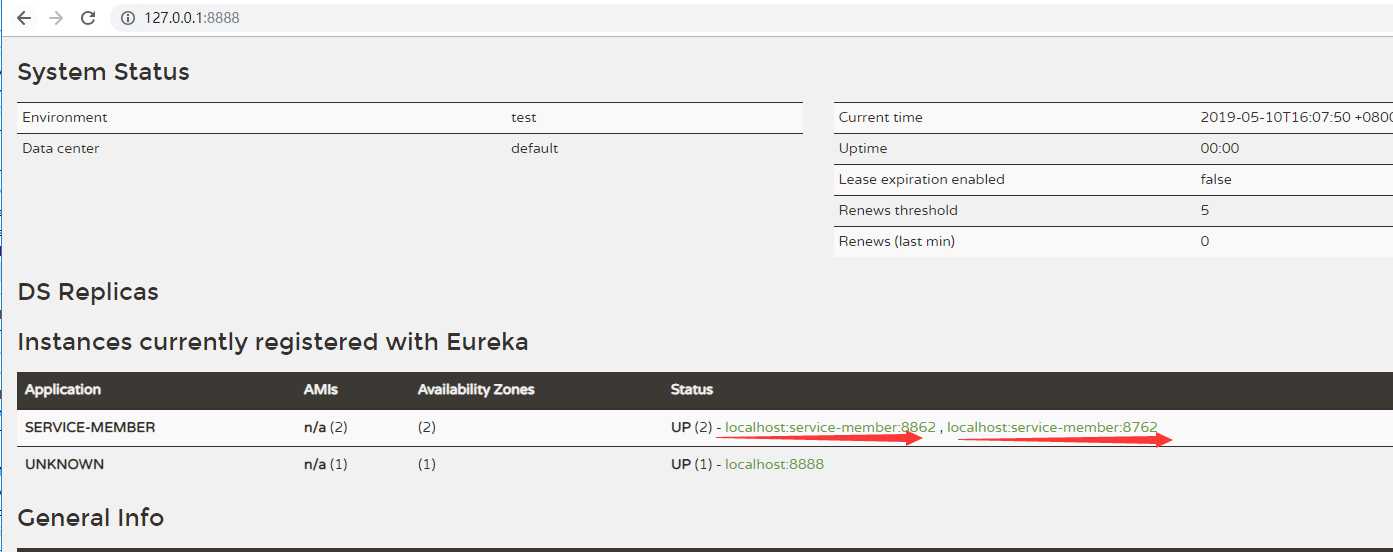Click the environment value 'test'
Viewport: 1393px width, 552px height.
524,117
